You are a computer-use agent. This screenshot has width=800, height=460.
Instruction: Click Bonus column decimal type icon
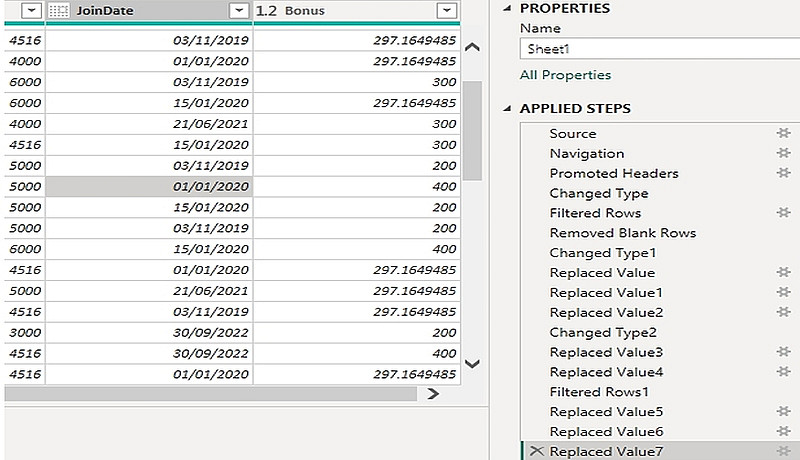click(266, 10)
